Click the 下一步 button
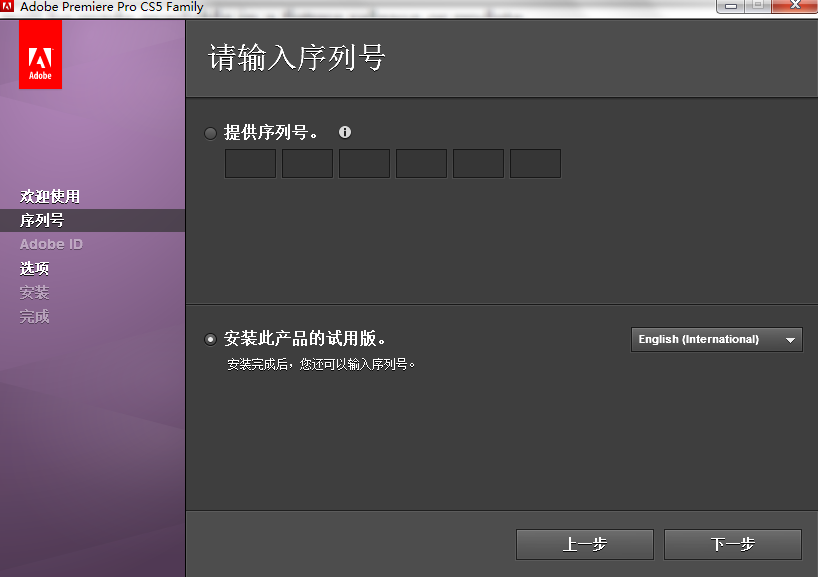 732,545
